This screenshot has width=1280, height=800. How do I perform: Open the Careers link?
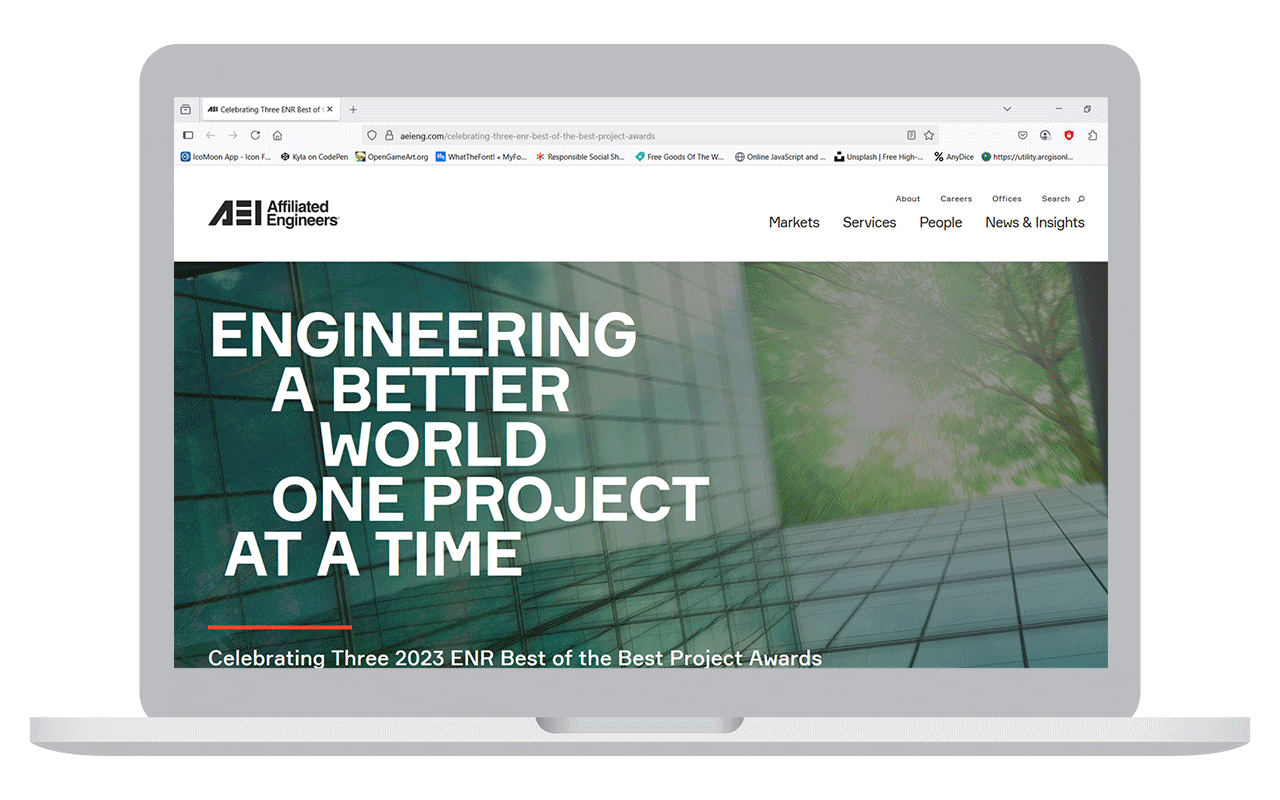[956, 199]
